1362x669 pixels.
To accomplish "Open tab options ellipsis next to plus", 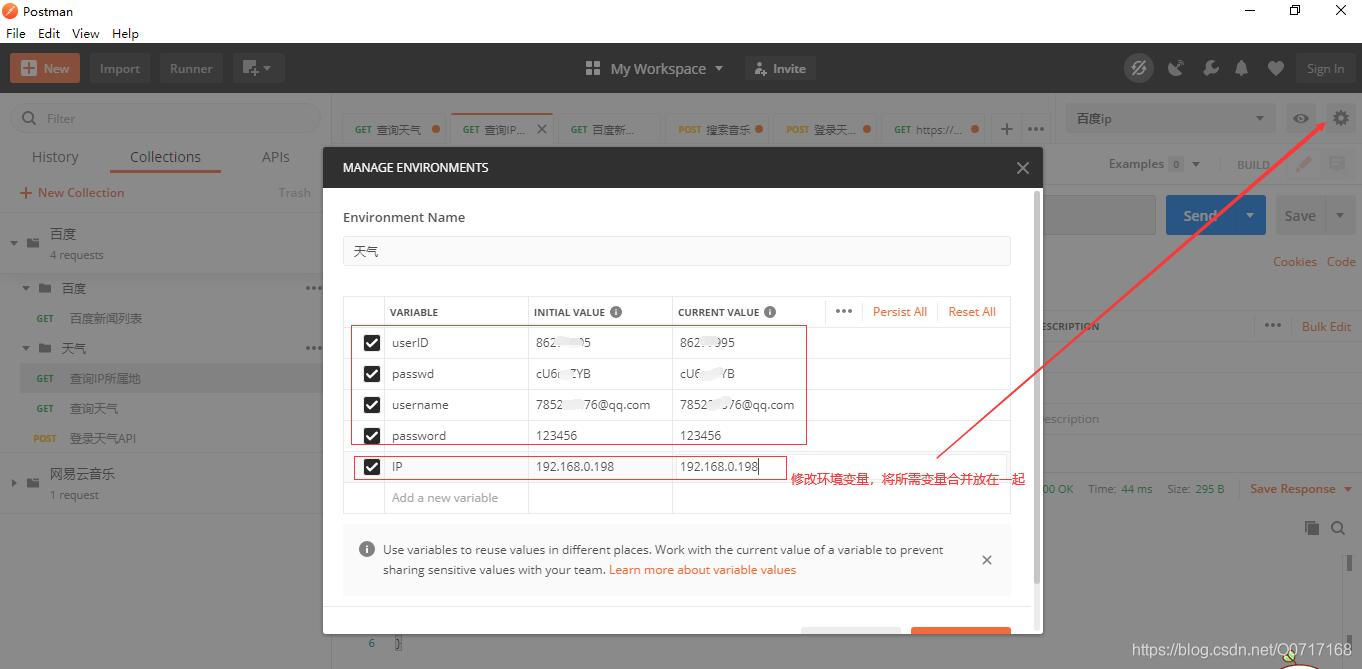I will 1036,129.
